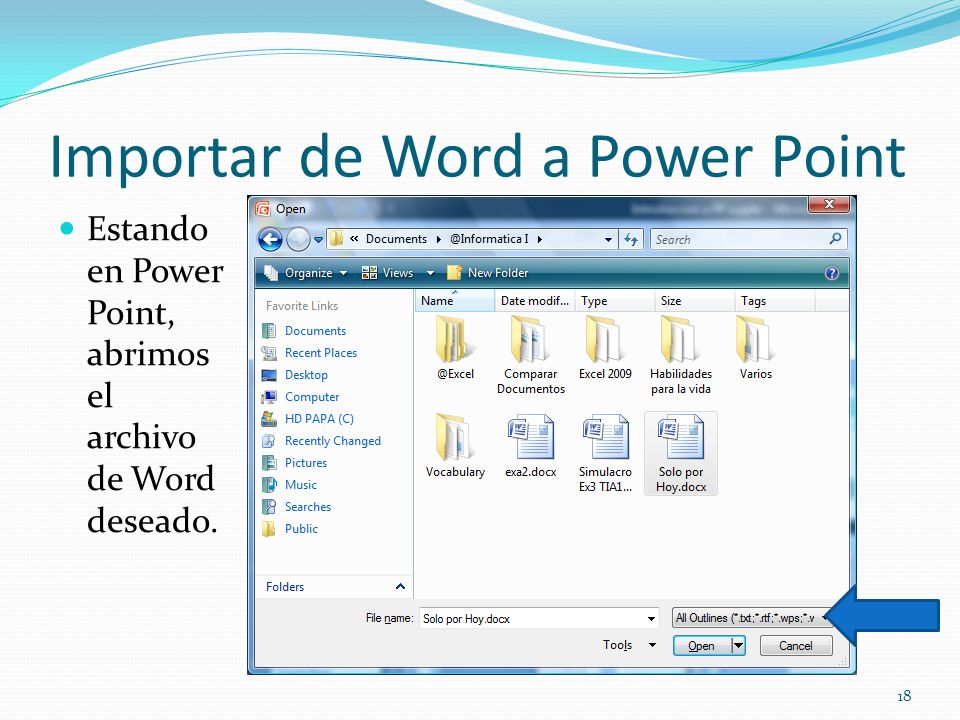This screenshot has height=720, width=960.
Task: Open Music in Favorite Links
Action: [x=301, y=485]
